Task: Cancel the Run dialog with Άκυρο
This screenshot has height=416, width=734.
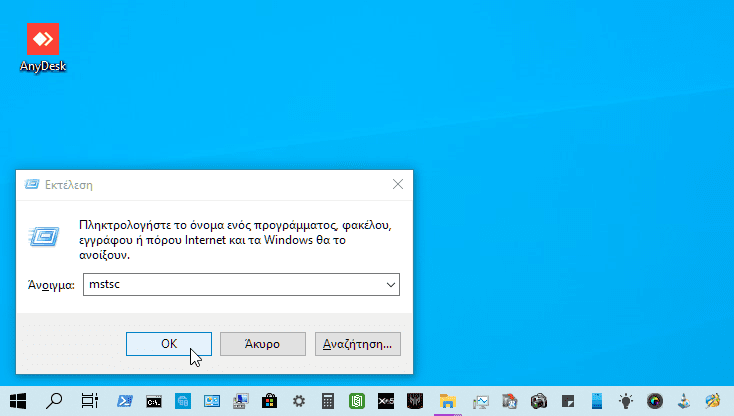Action: click(x=263, y=344)
